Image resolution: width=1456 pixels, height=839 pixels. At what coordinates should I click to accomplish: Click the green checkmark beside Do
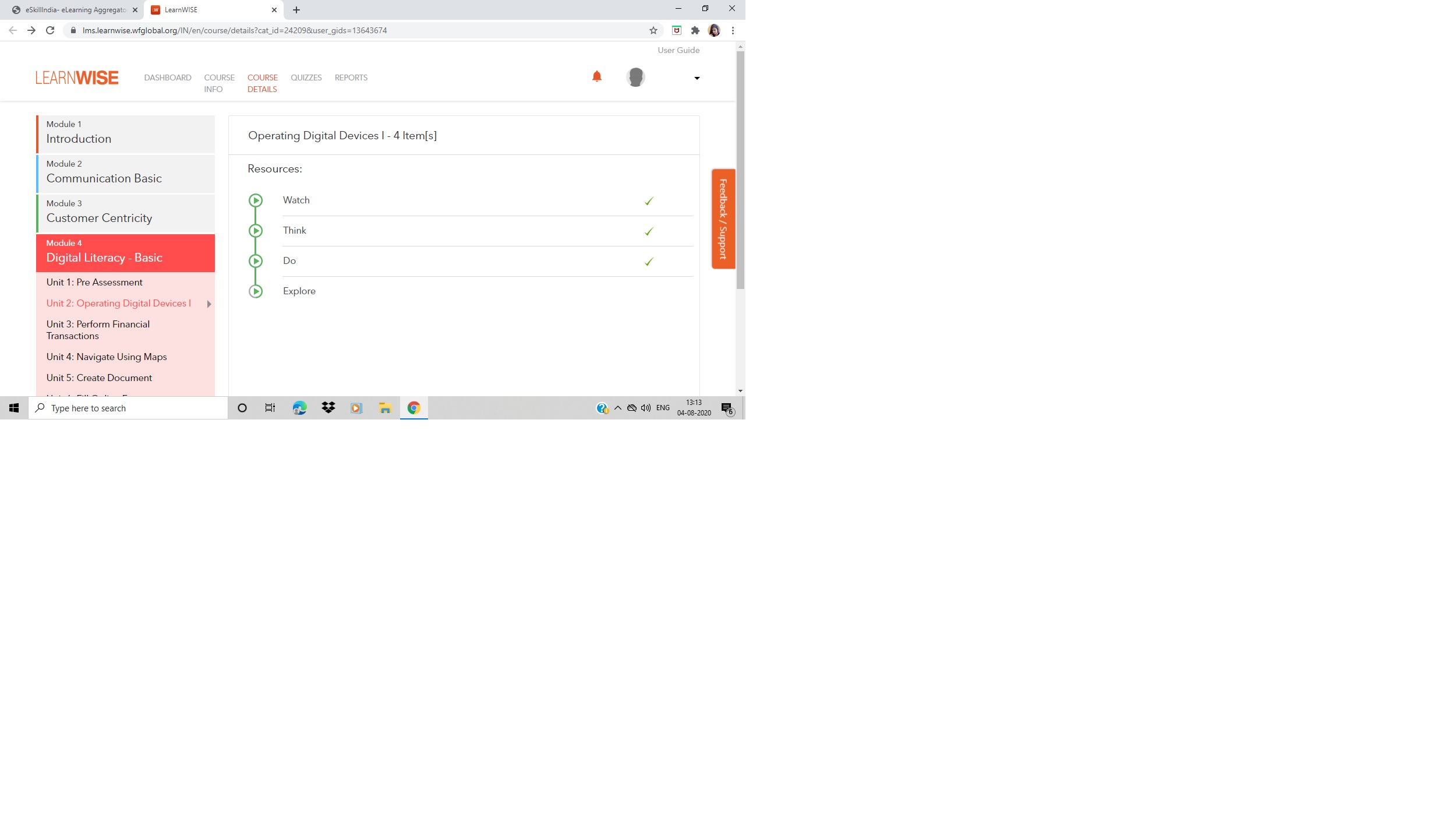pyautogui.click(x=649, y=262)
